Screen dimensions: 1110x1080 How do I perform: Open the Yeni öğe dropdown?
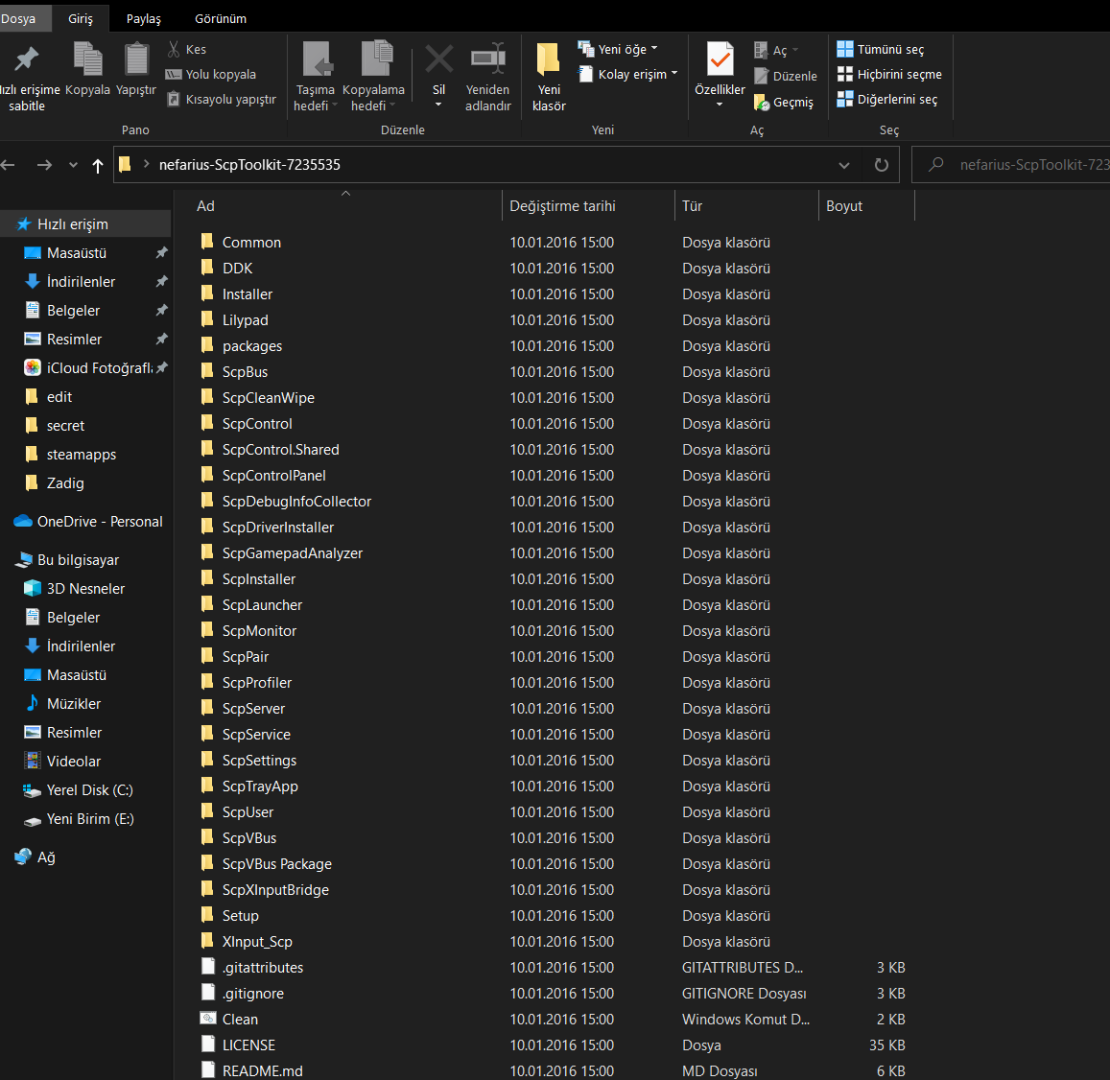(x=627, y=49)
